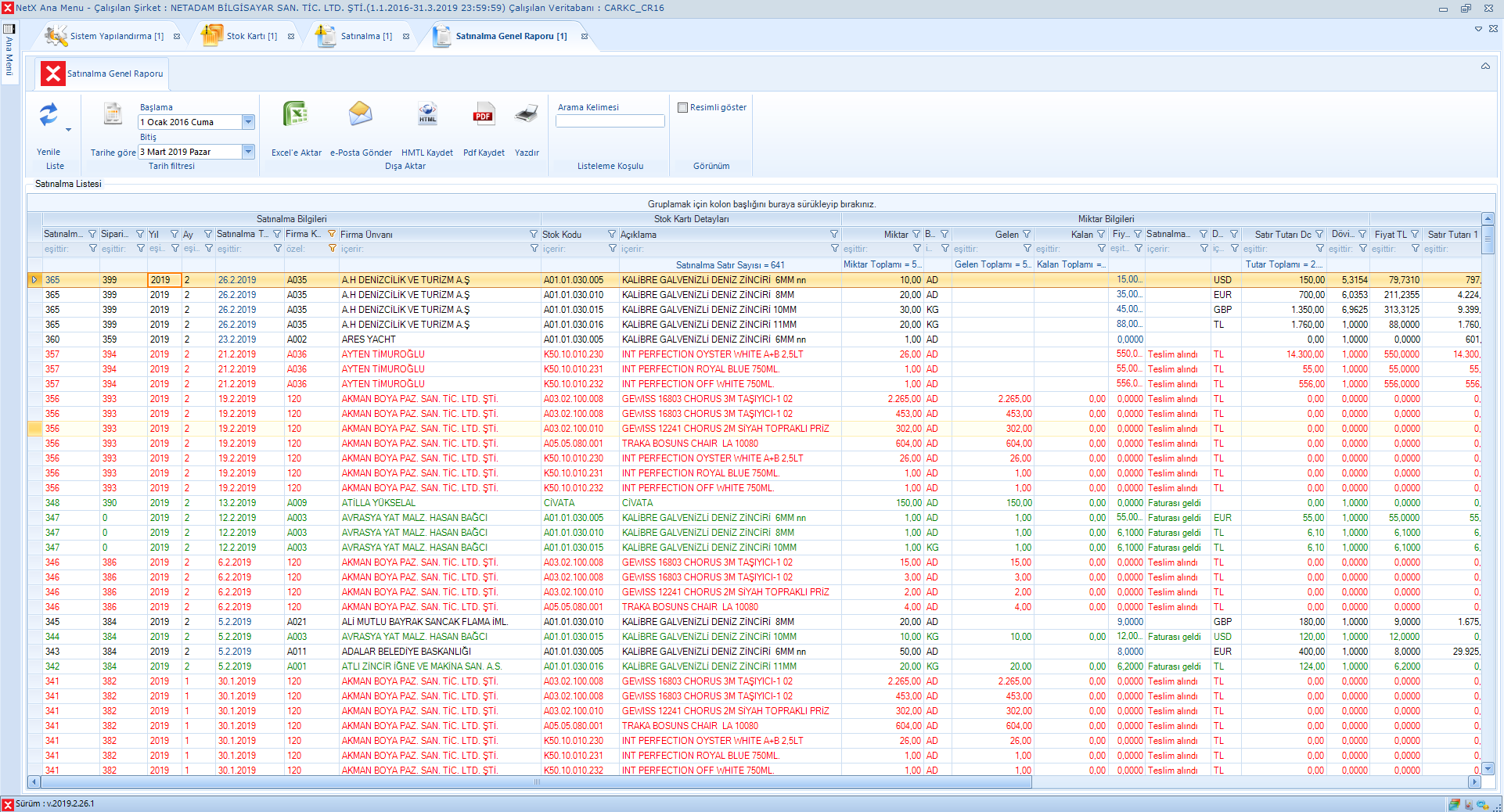Open the Başlama date dropdown
Screen dimensions: 1504x812
click(x=248, y=122)
